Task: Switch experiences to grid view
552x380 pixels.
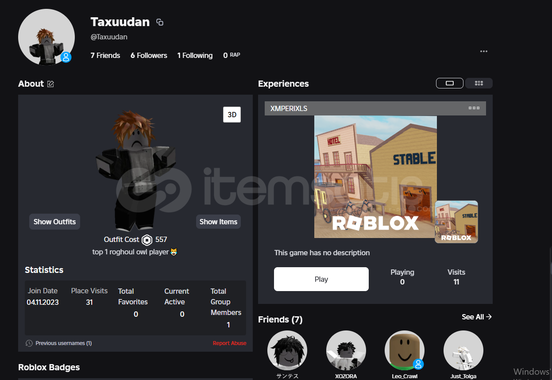Action: [479, 83]
